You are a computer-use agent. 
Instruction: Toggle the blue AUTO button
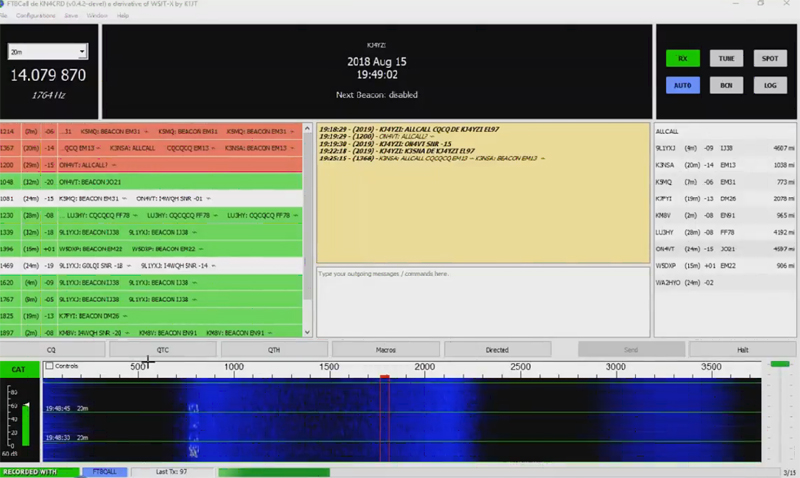point(682,86)
